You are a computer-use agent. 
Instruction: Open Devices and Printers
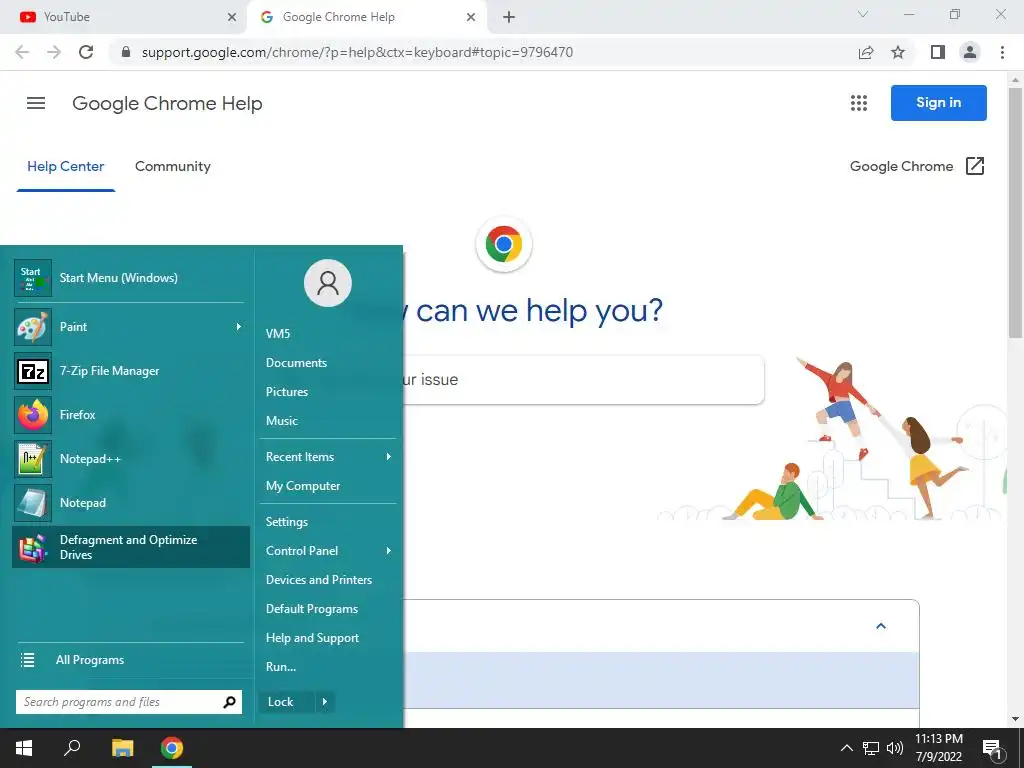[x=319, y=580]
